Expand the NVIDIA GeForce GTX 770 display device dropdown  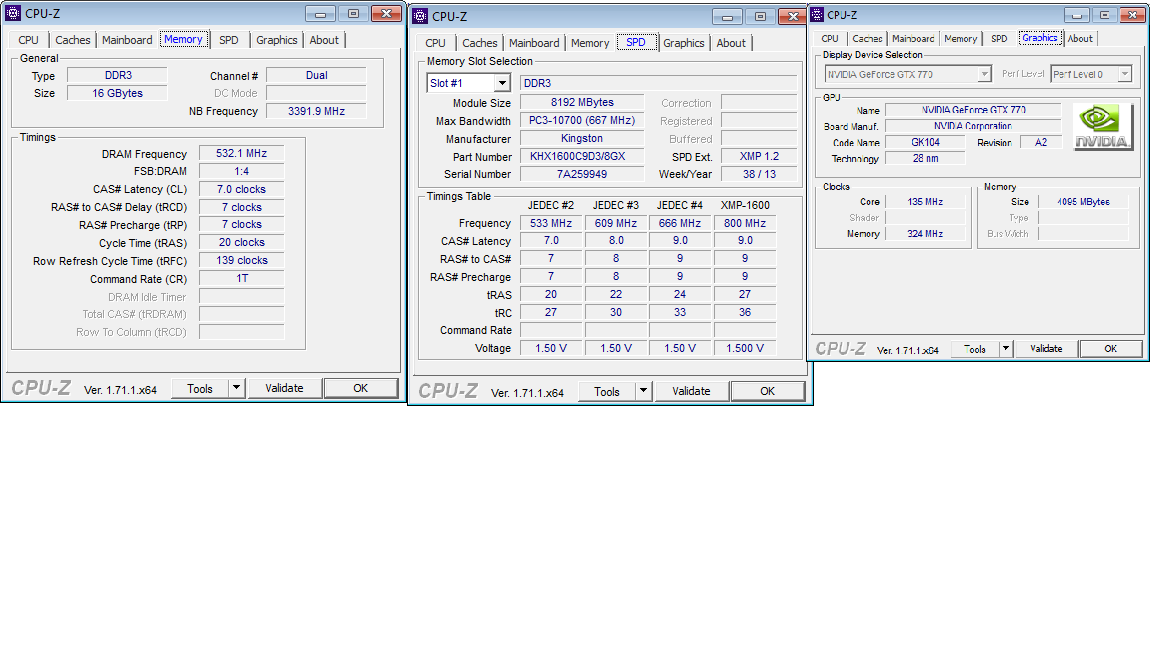(984, 74)
